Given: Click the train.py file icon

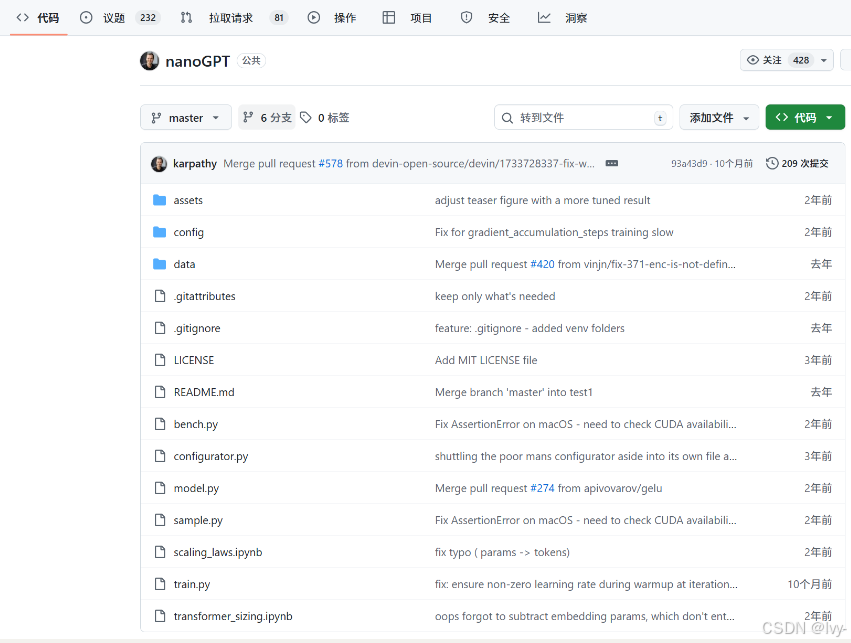Looking at the screenshot, I should (160, 584).
